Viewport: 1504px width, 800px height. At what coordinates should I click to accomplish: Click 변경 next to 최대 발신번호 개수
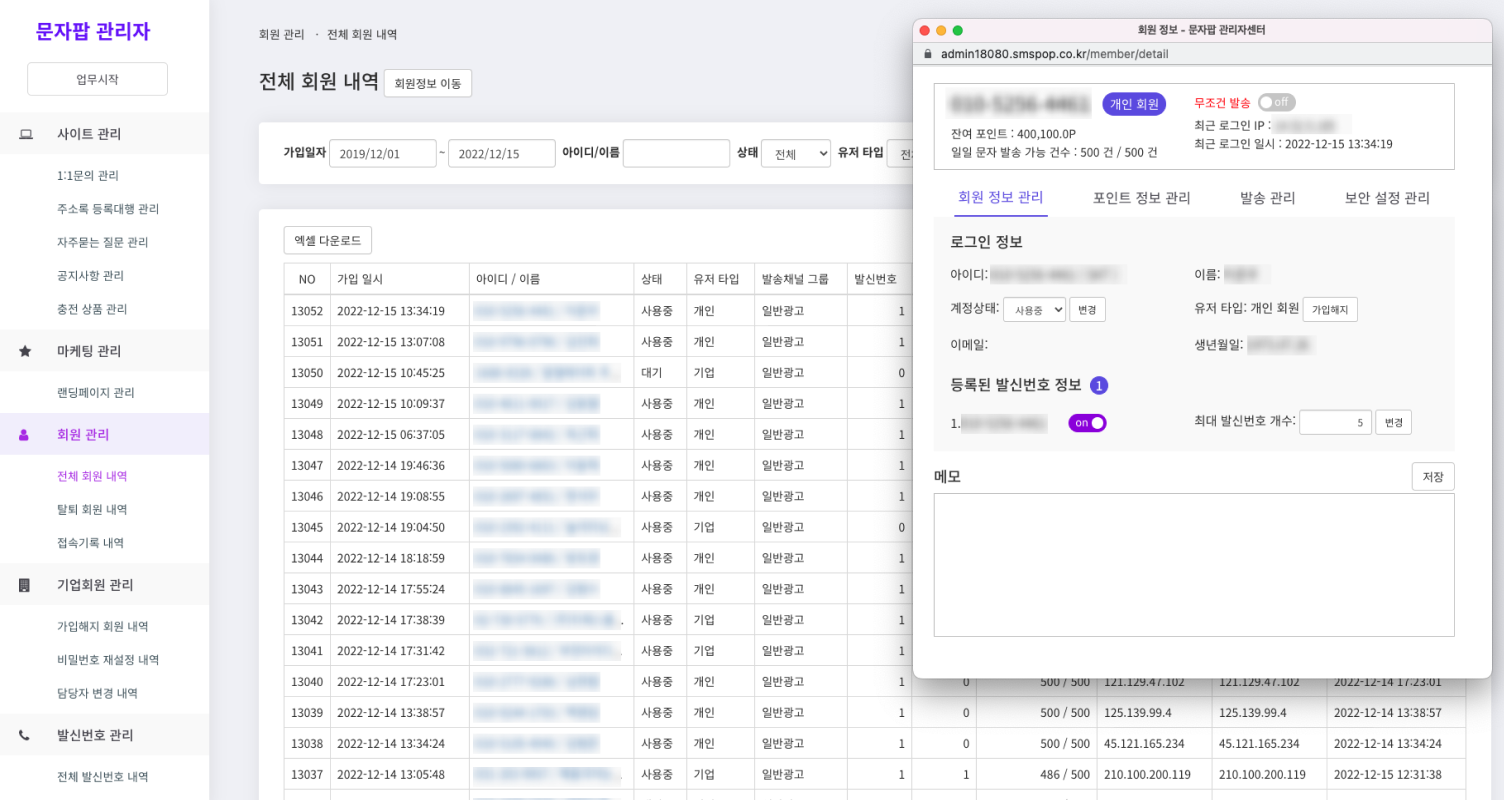click(1393, 422)
